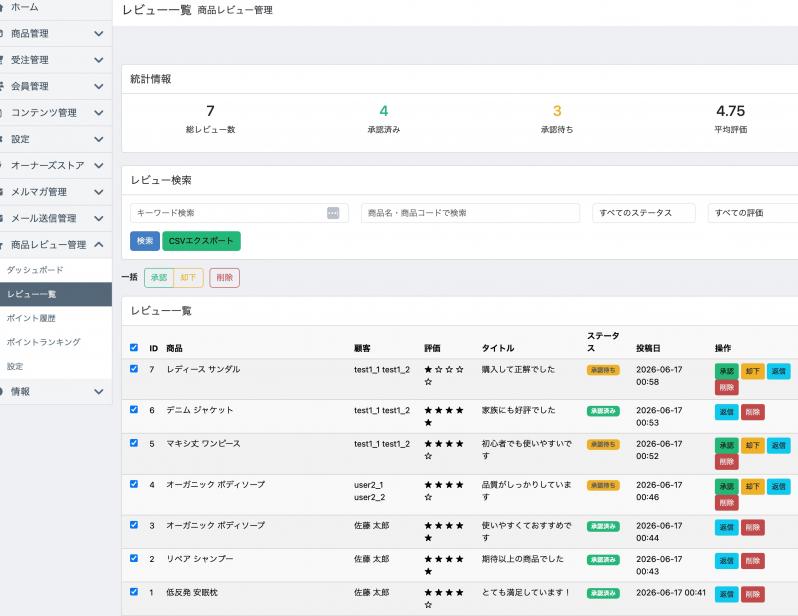
Task: Delete review 4 with red 削除 button
Action: click(x=727, y=502)
